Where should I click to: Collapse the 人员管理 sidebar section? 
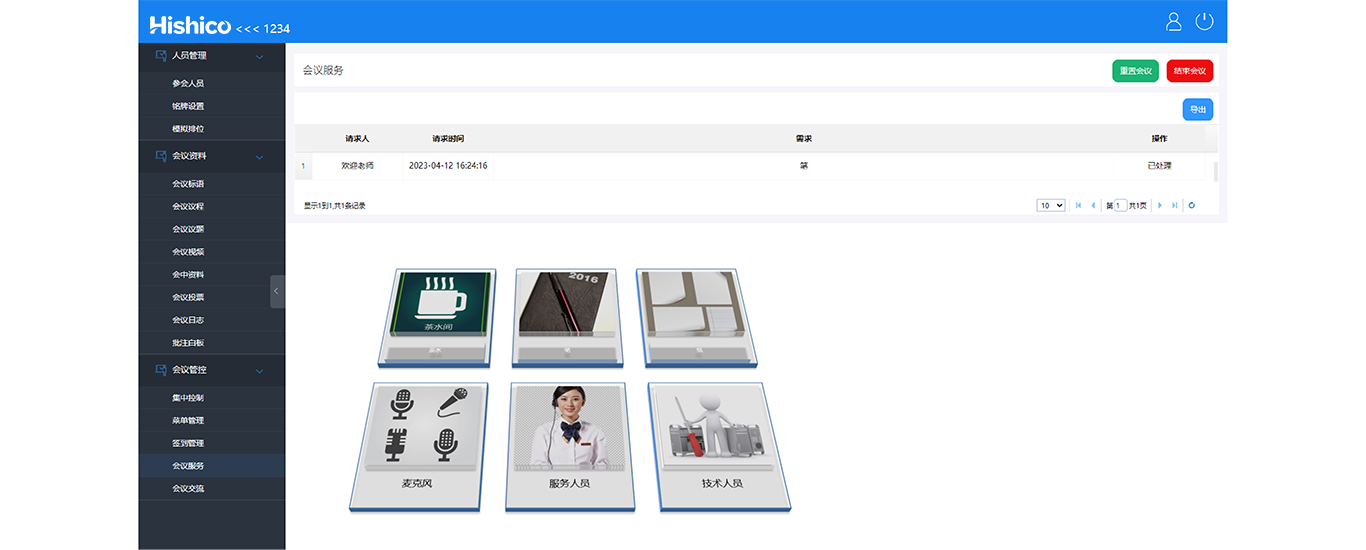(x=259, y=57)
